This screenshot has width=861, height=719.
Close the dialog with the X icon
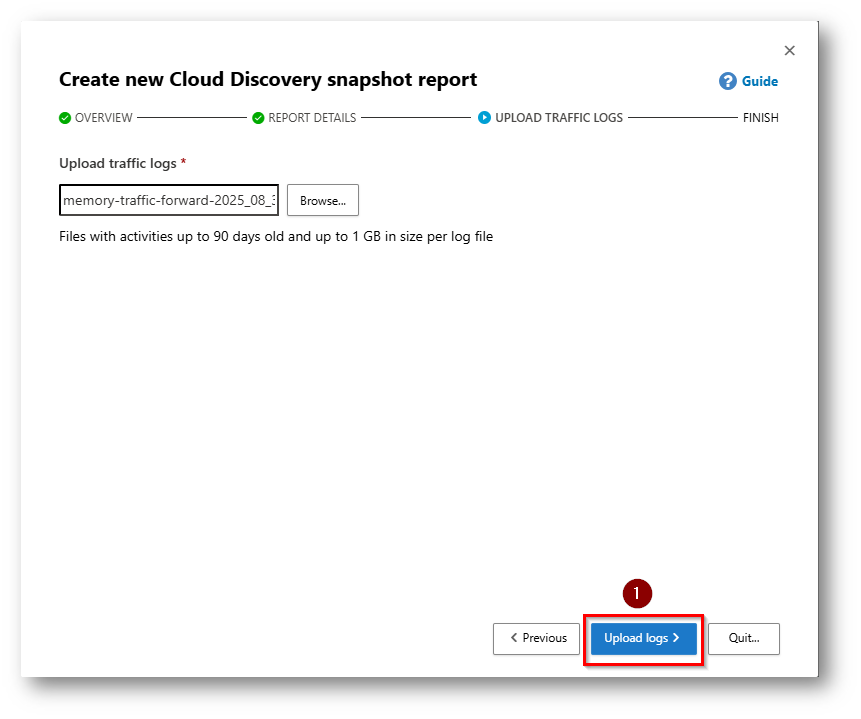pos(789,51)
